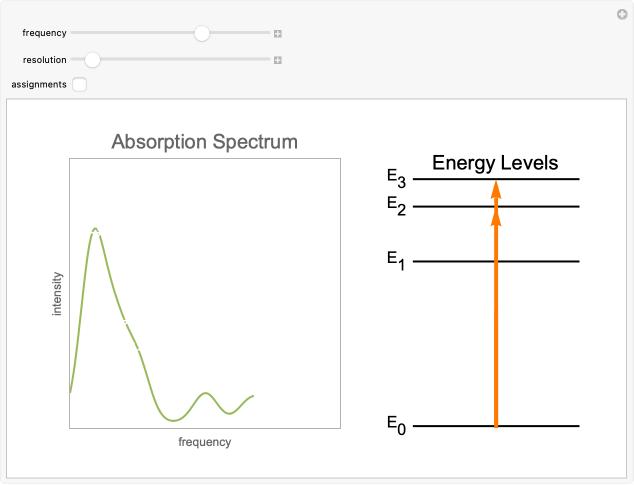This screenshot has width=634, height=485.
Task: Select the E3 energy level label
Action: coord(397,179)
